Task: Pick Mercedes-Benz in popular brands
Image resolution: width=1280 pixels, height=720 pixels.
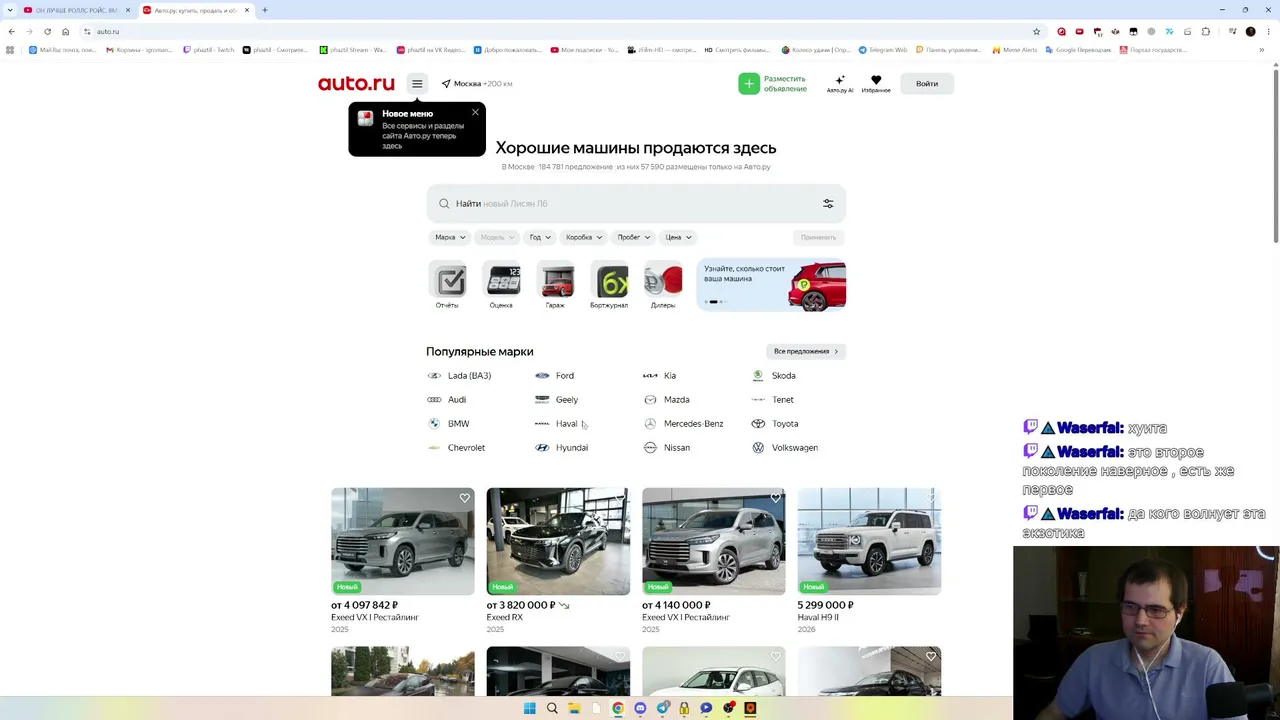Action: click(x=683, y=424)
